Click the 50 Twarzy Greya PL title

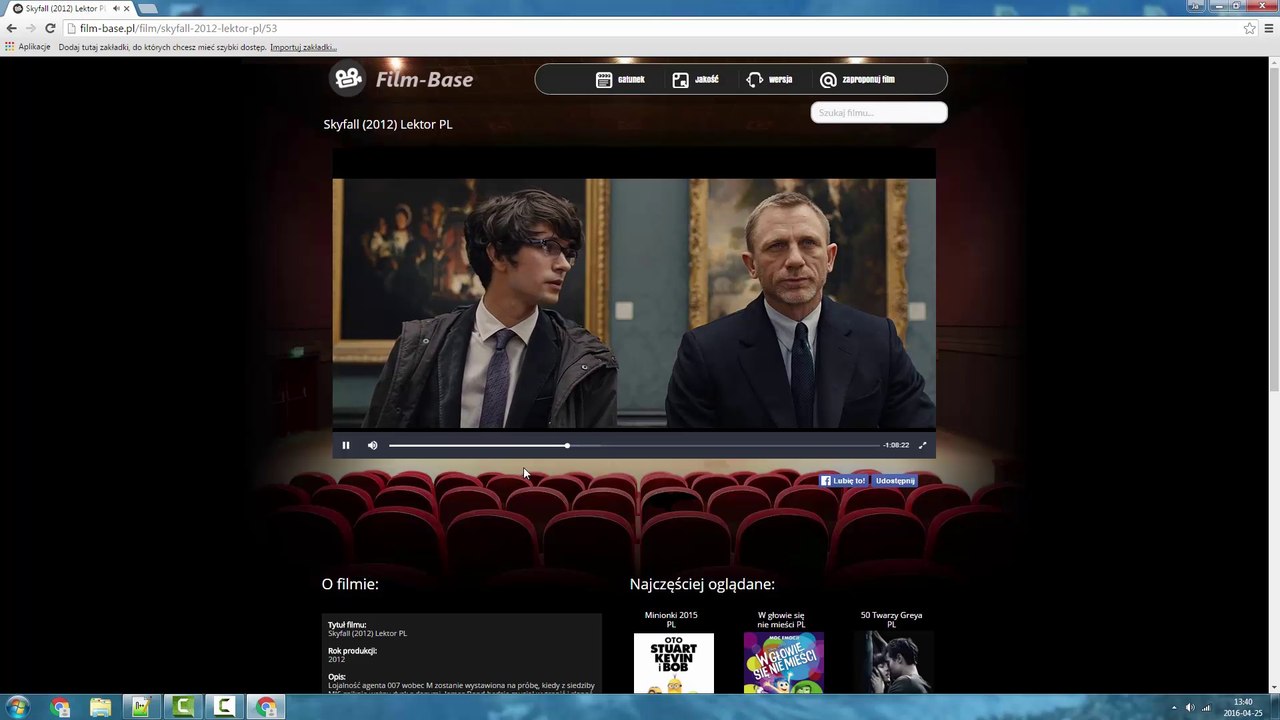[891, 619]
